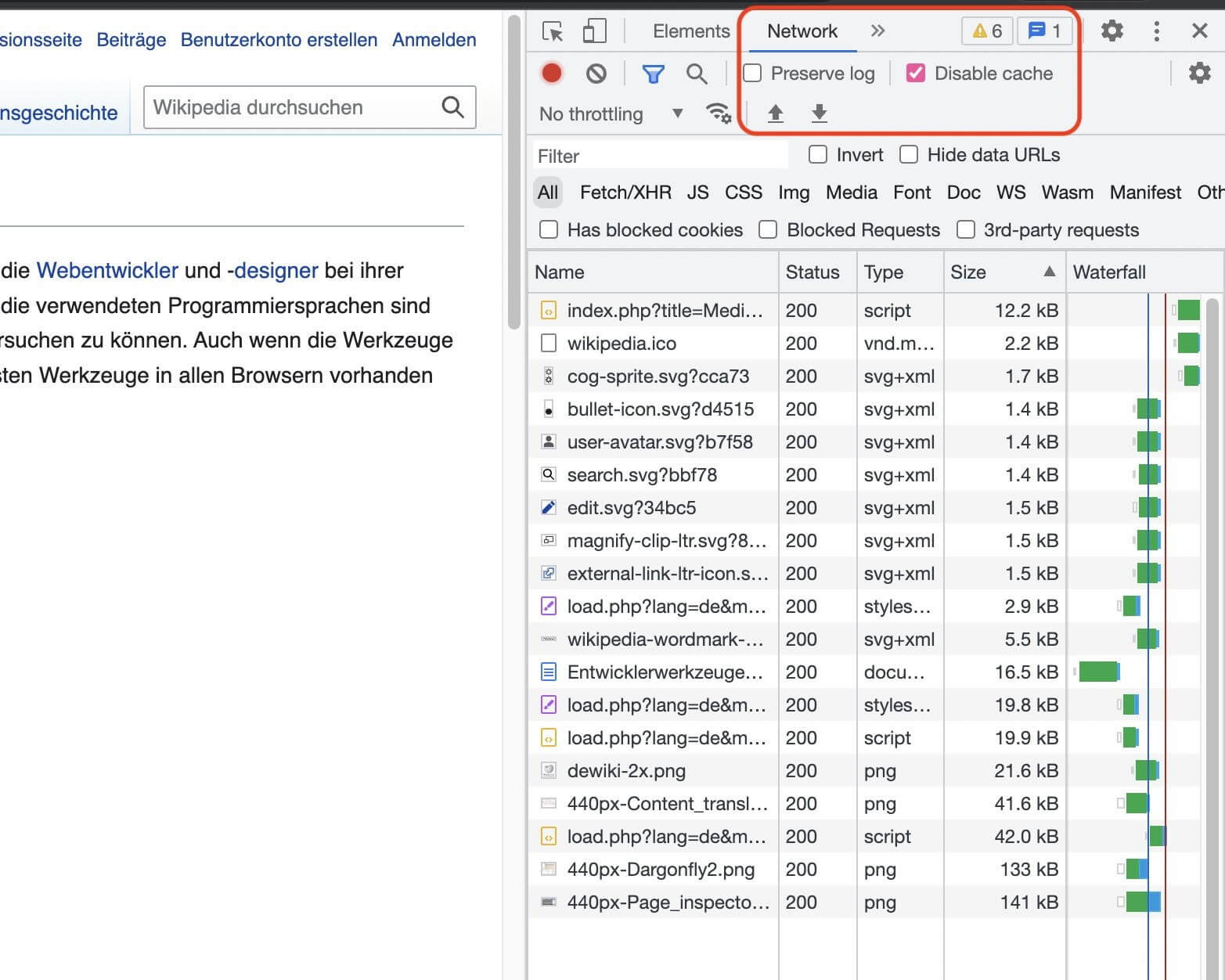
Task: Click the icon beside user-avatar.svg row
Action: (x=549, y=442)
